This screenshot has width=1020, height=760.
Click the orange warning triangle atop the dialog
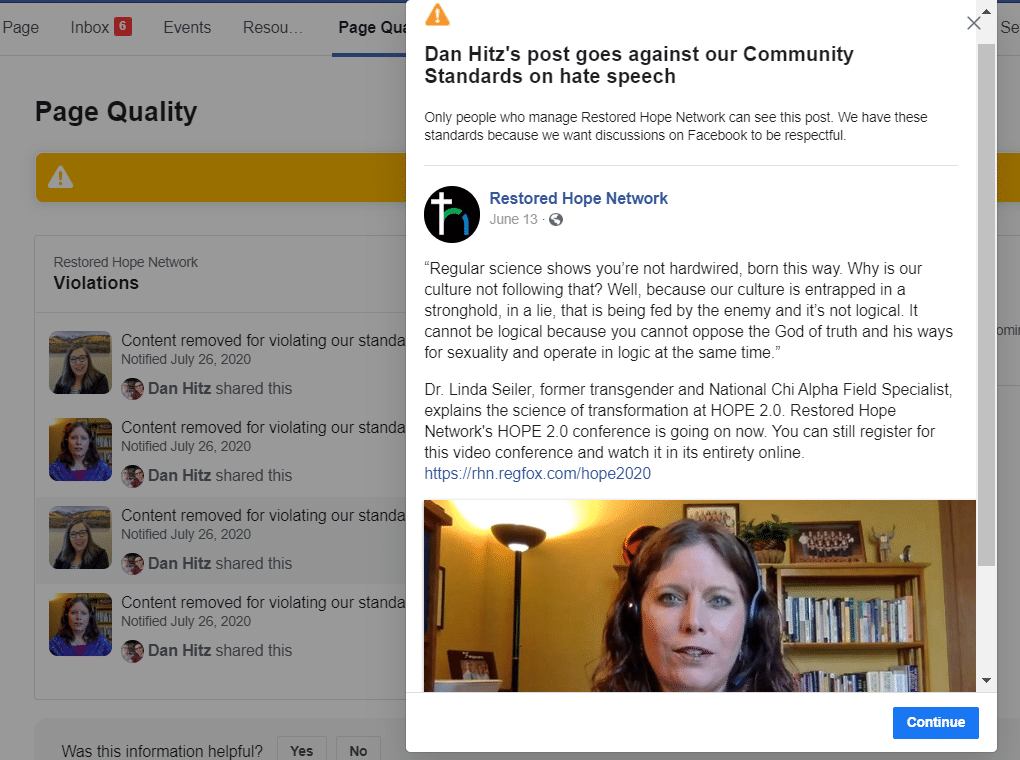(x=437, y=14)
